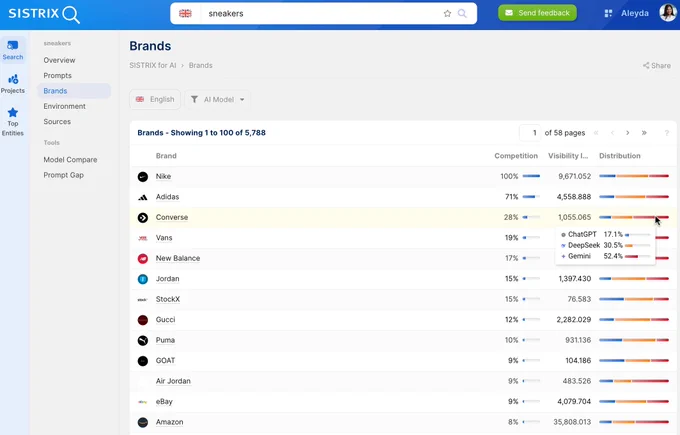This screenshot has height=435, width=680.
Task: Click the Nike swoosh logo icon
Action: point(143,177)
